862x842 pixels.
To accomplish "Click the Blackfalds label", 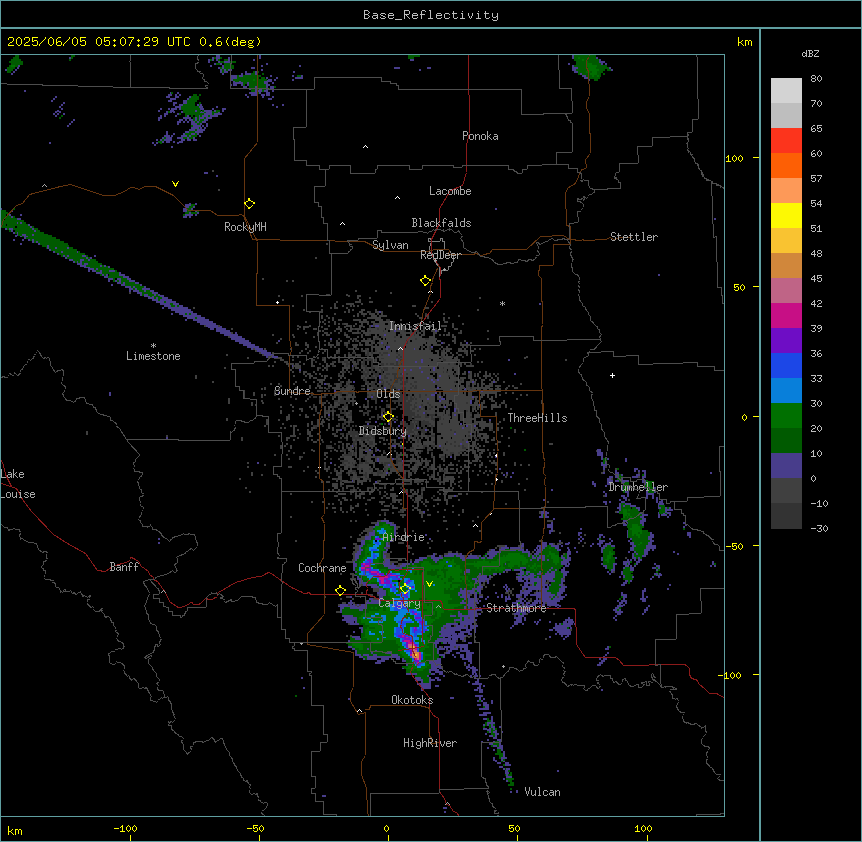I will tap(441, 223).
